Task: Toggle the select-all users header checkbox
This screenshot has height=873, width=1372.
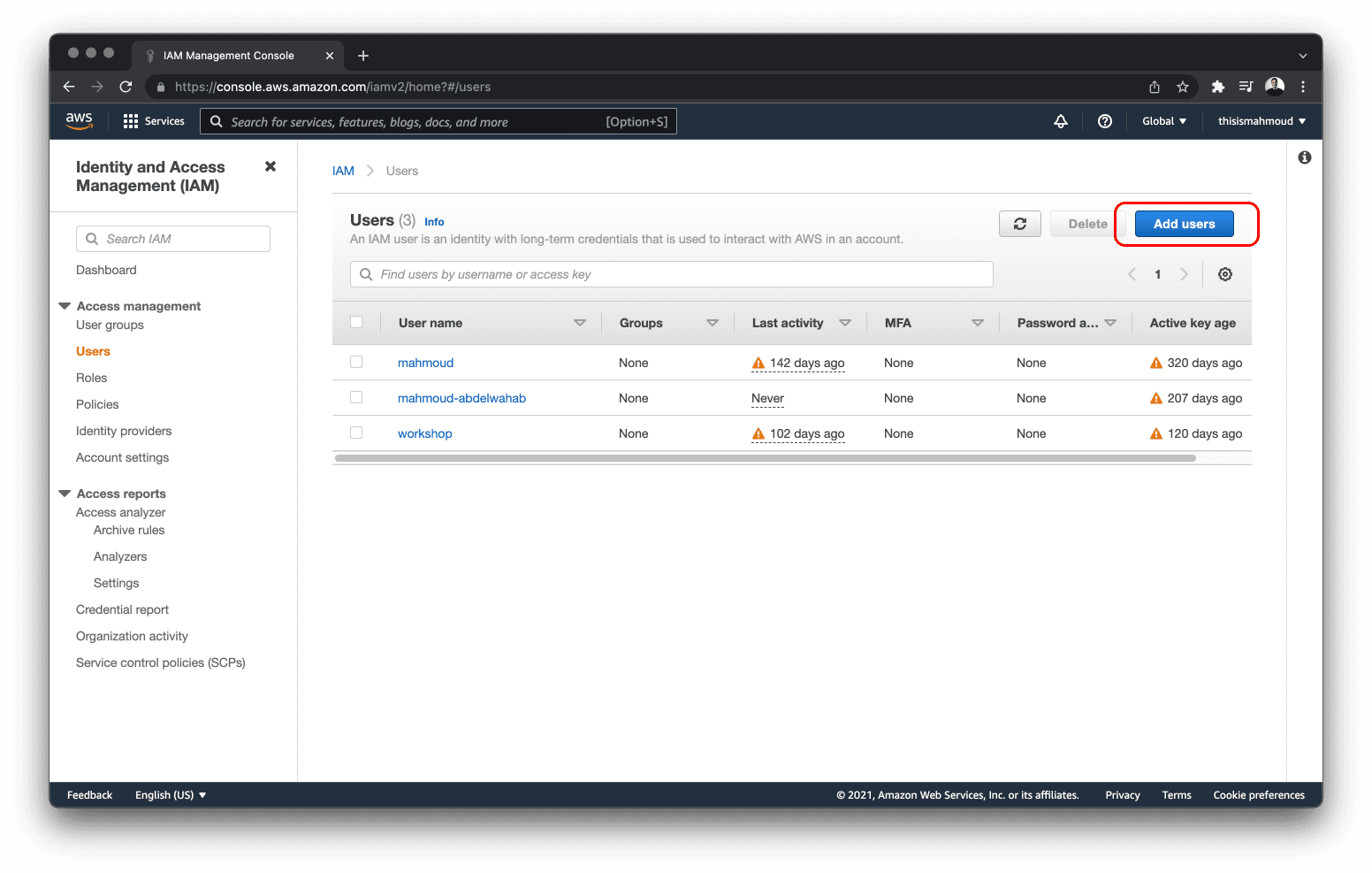Action: (x=356, y=322)
